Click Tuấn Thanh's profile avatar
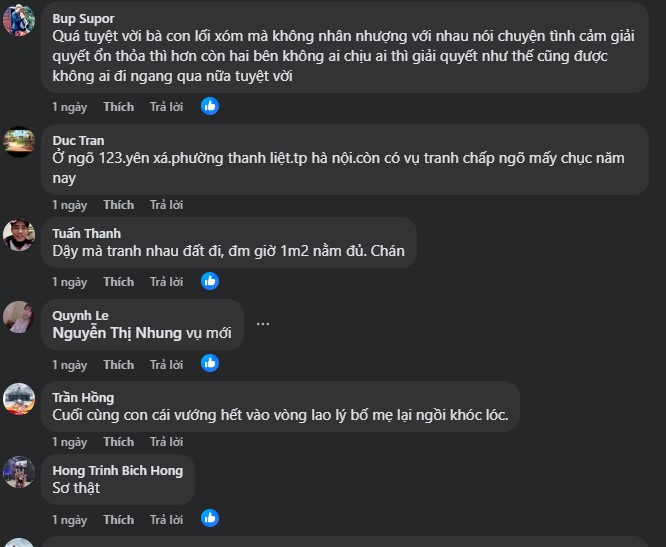 (x=19, y=235)
